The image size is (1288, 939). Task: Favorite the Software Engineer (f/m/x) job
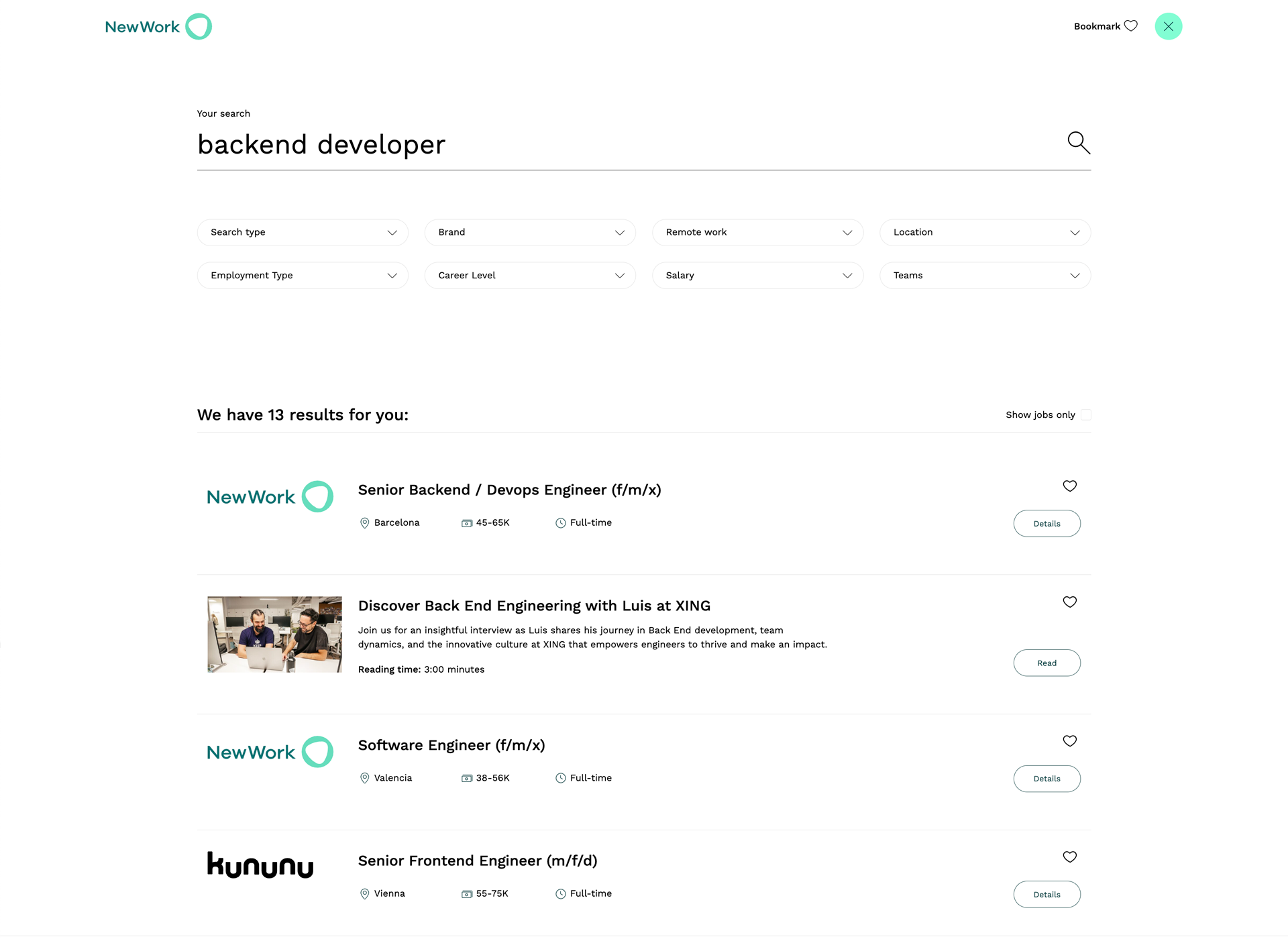click(x=1070, y=741)
